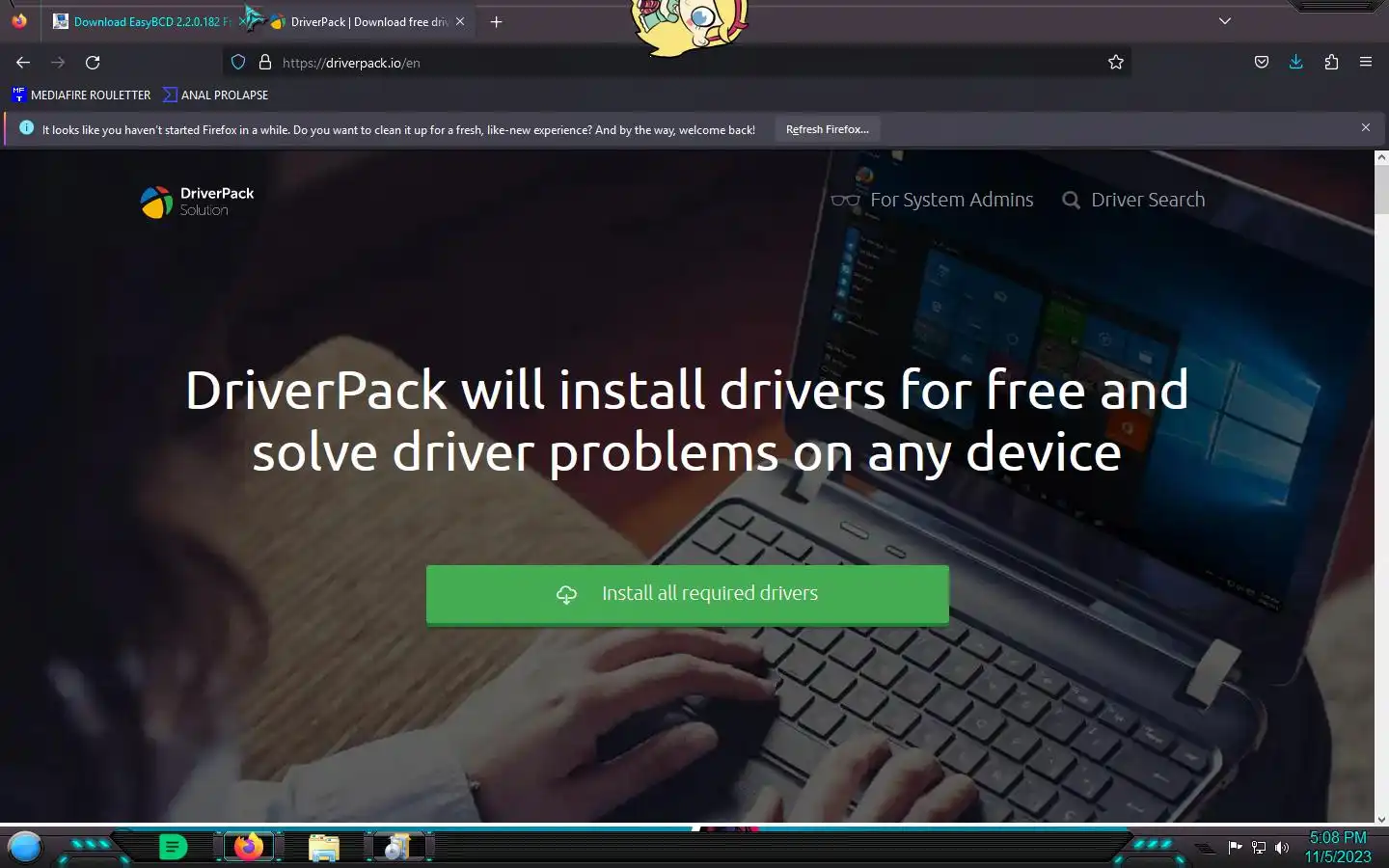
Task: Click Install all required drivers button
Action: [x=688, y=594]
